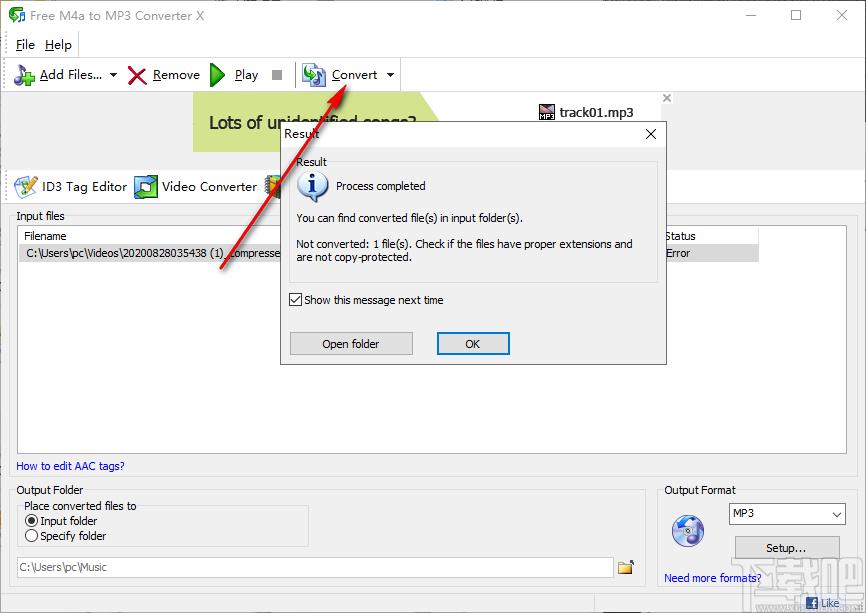Image resolution: width=866 pixels, height=613 pixels.
Task: Open the Help menu
Action: click(58, 45)
